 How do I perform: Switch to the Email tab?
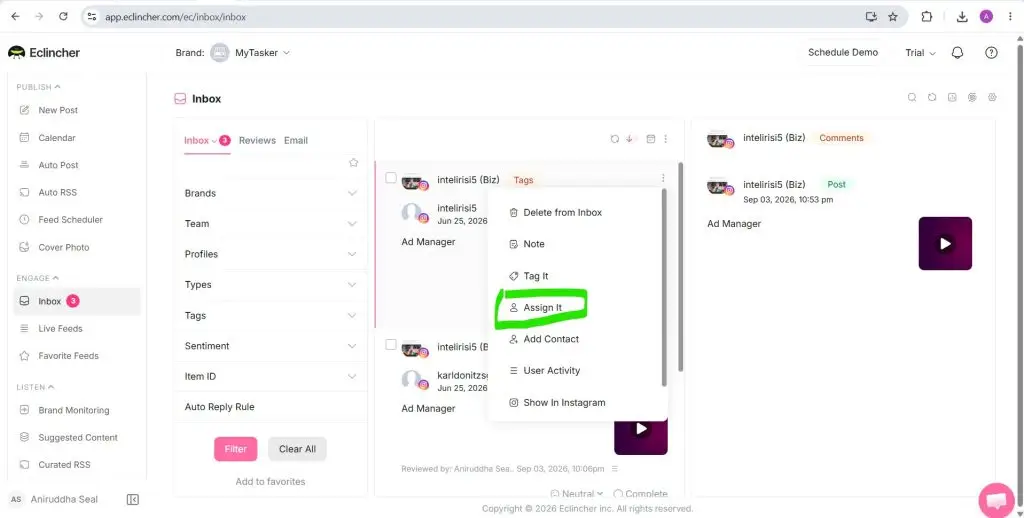point(296,140)
